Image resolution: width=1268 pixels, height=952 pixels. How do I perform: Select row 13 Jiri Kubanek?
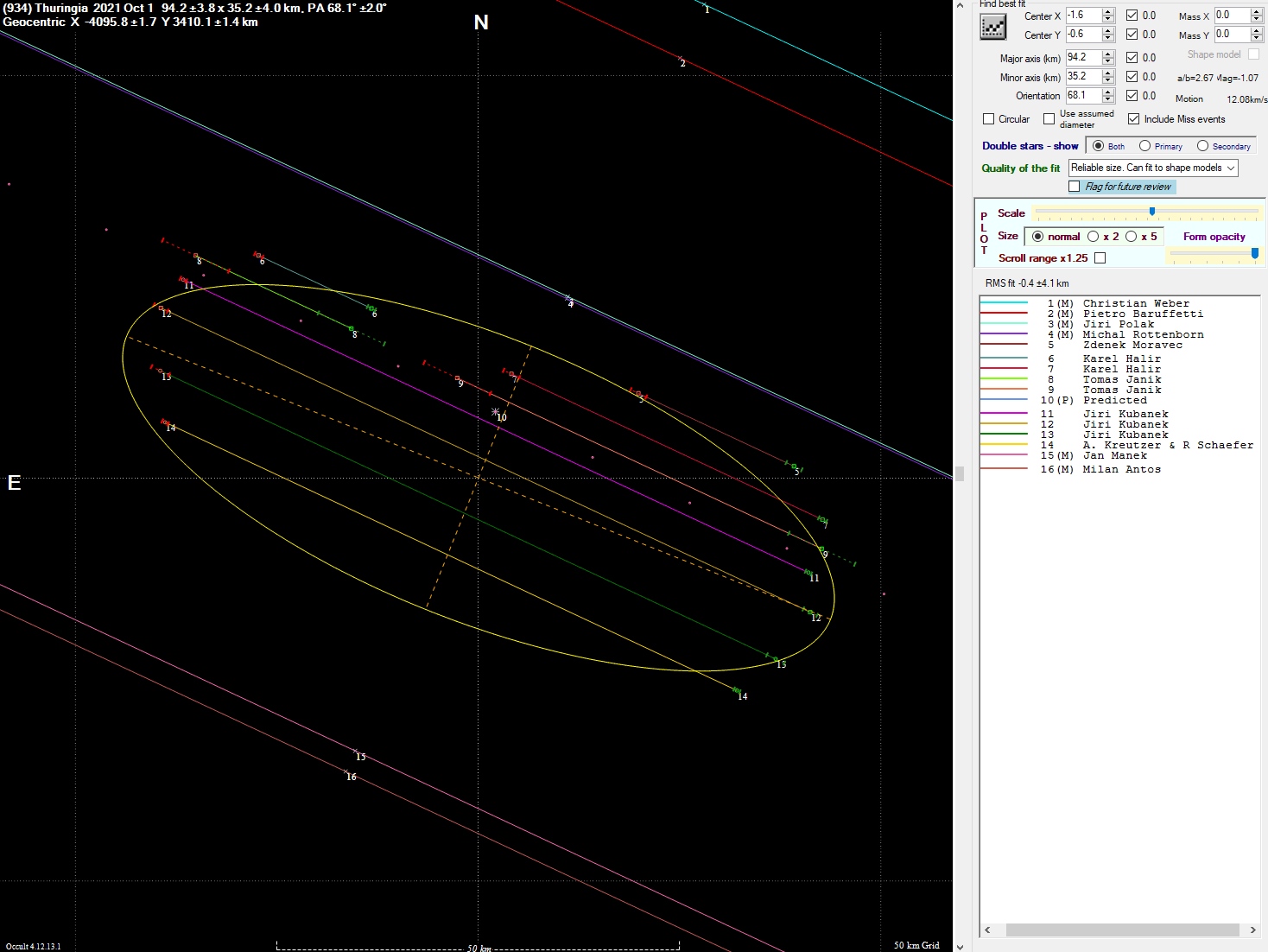(1119, 435)
